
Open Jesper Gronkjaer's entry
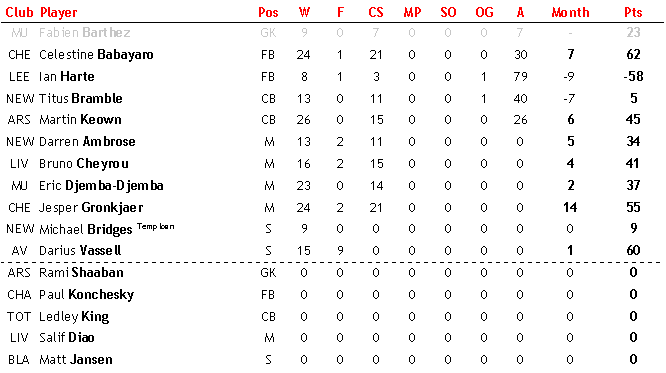tap(91, 208)
